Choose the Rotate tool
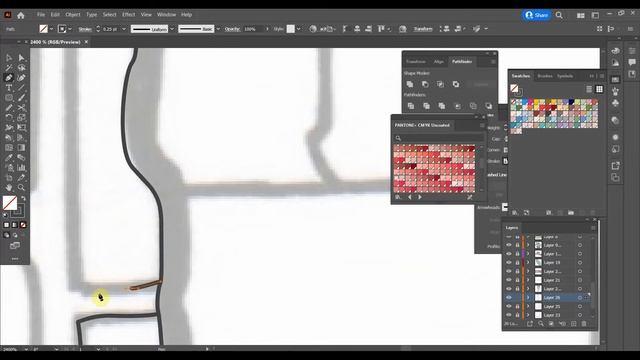 tap(9, 118)
